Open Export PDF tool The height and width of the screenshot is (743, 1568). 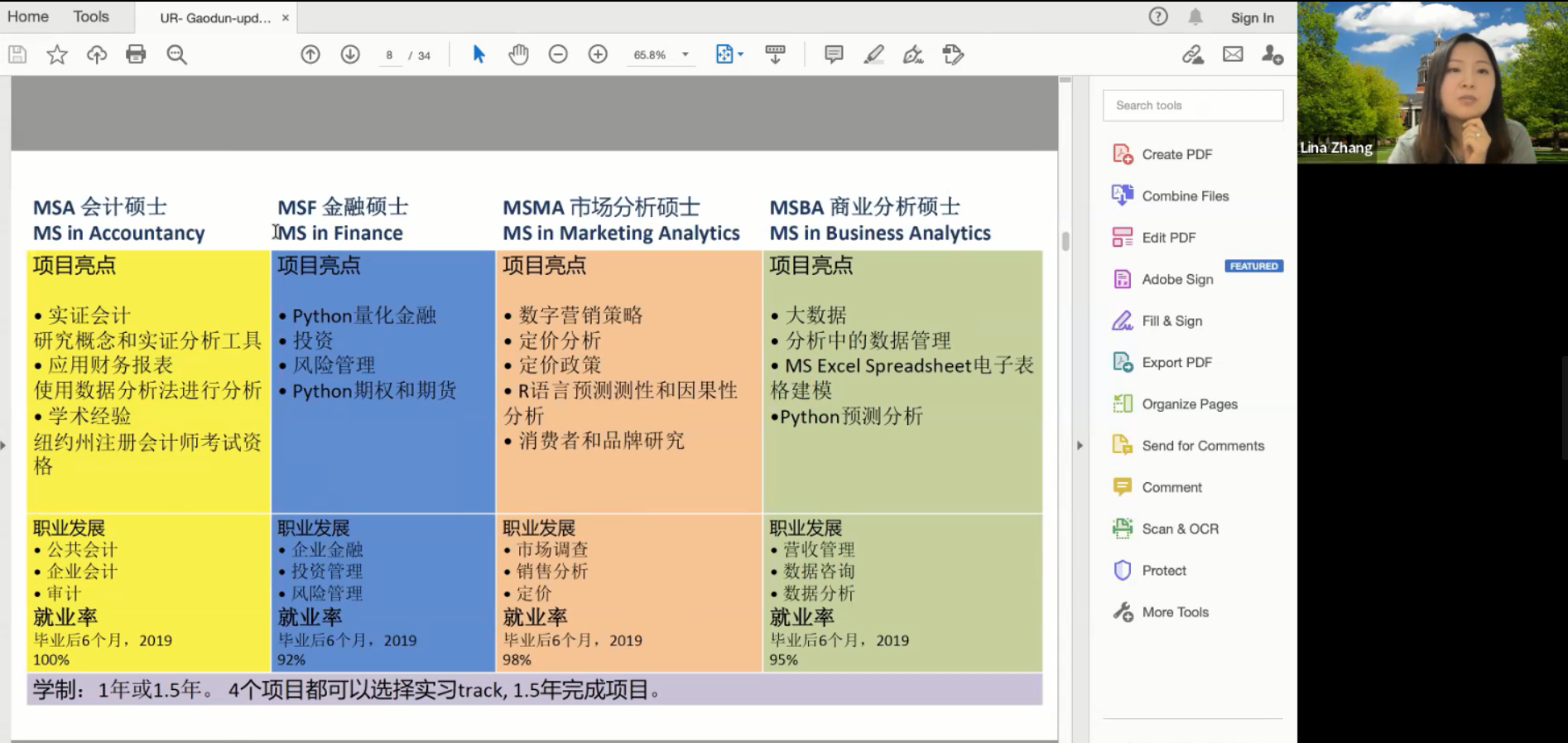coord(1176,363)
